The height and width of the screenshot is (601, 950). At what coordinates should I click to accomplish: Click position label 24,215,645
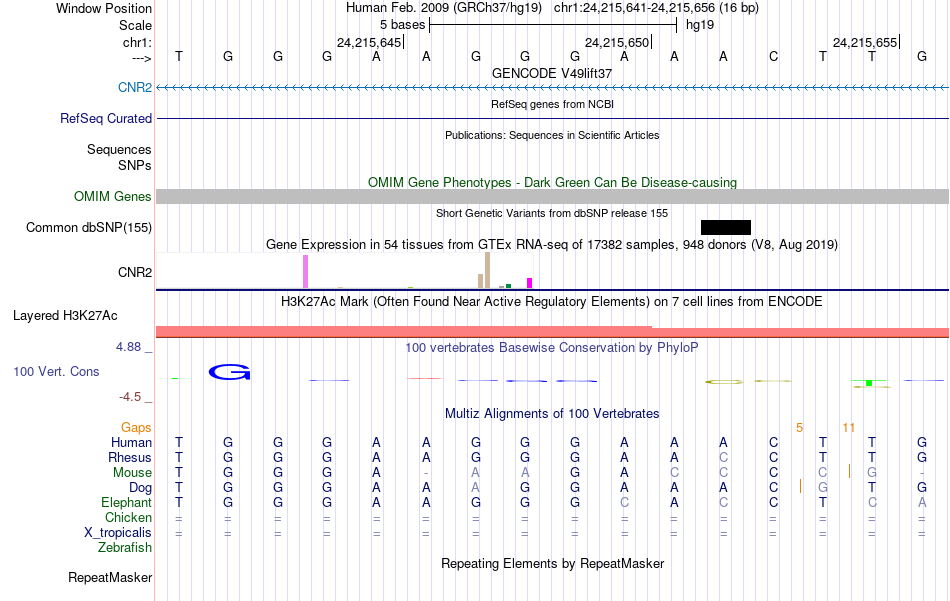point(370,42)
